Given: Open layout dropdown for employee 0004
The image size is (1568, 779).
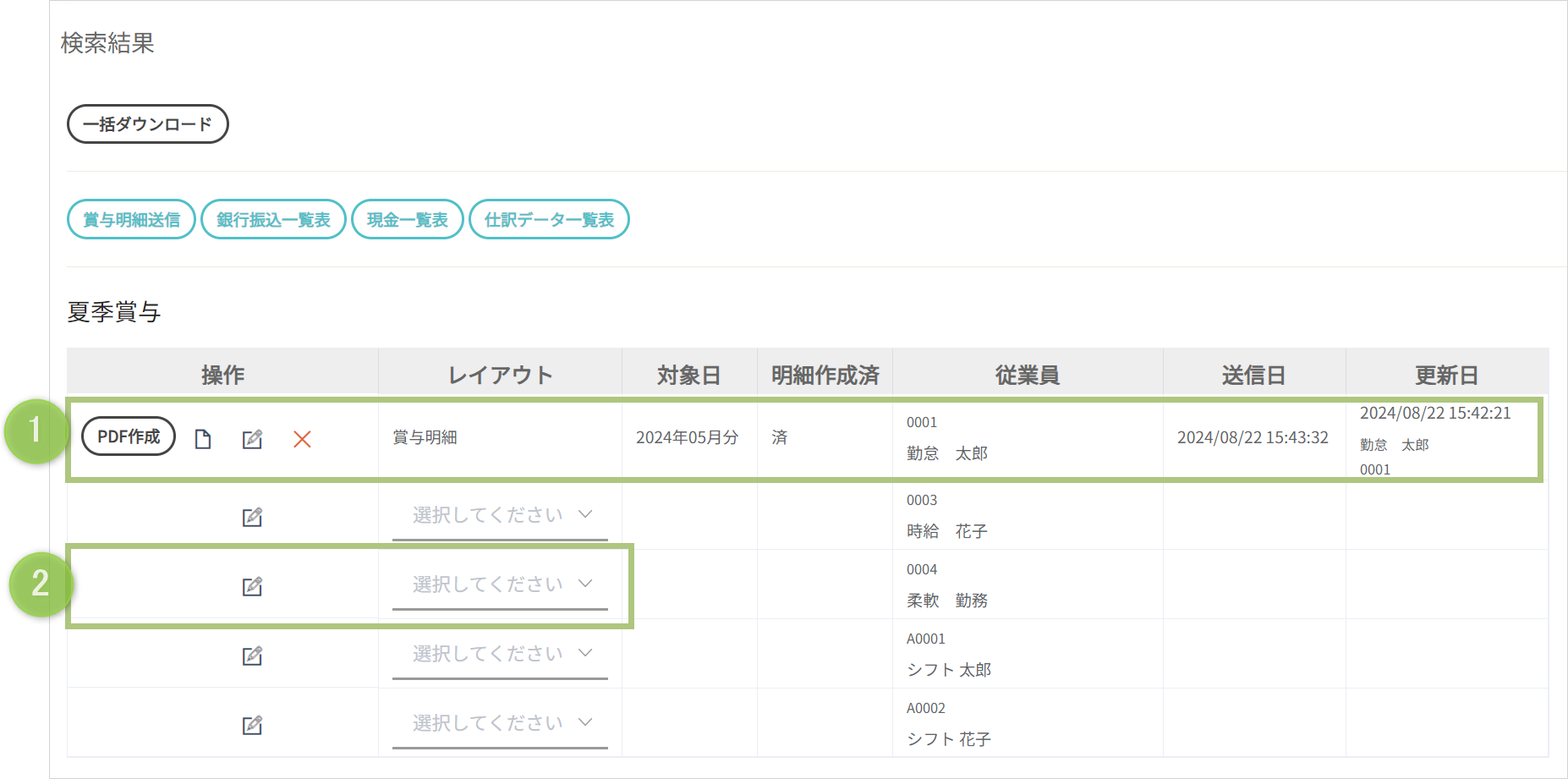Looking at the screenshot, I should point(500,584).
